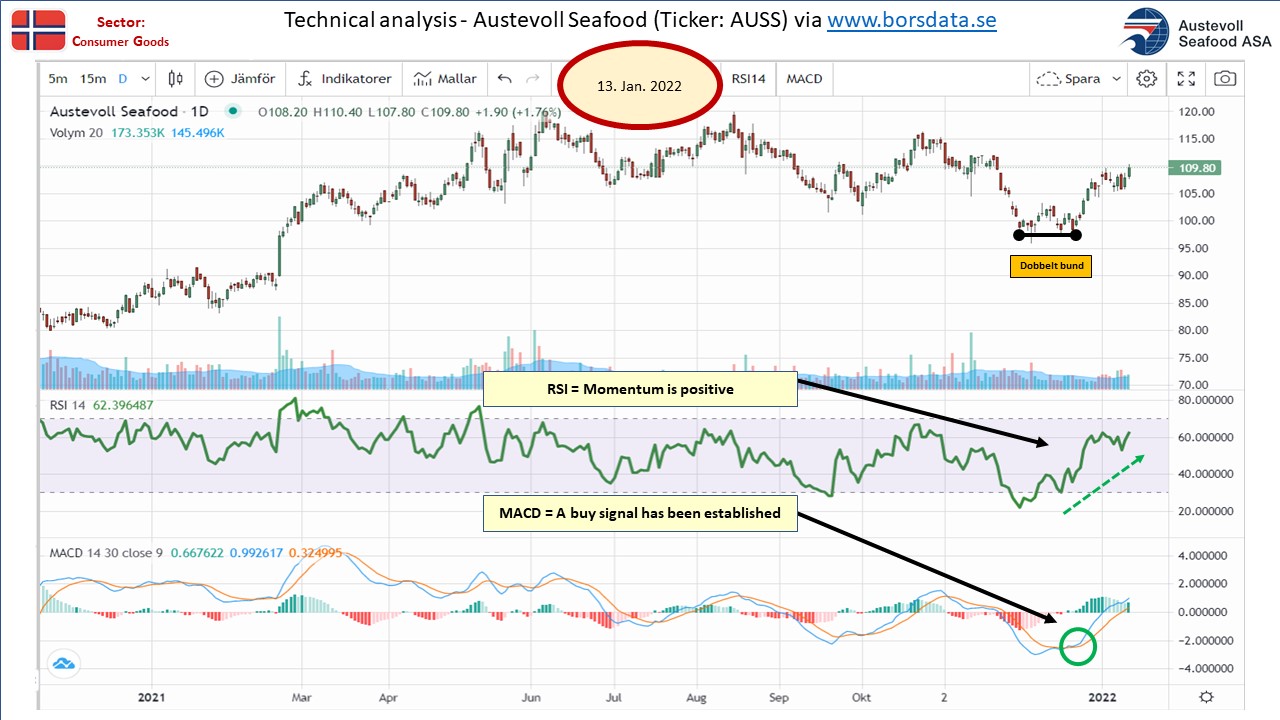Click the Austevoll Seafood ASA company logo
1280x720 pixels.
(1194, 30)
